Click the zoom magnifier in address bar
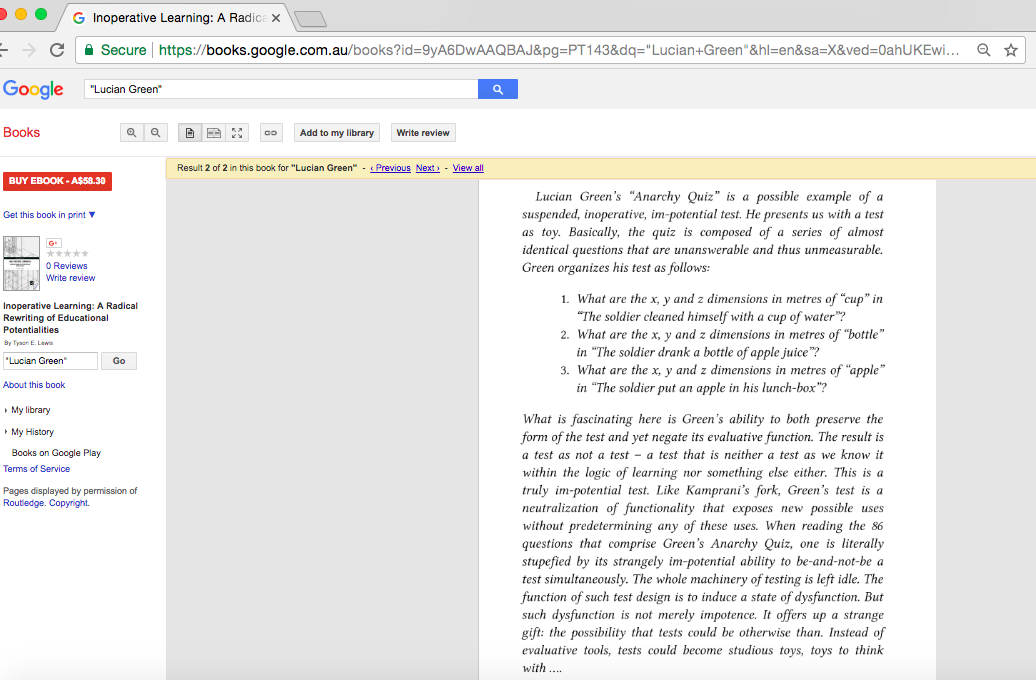Image resolution: width=1036 pixels, height=680 pixels. point(983,50)
